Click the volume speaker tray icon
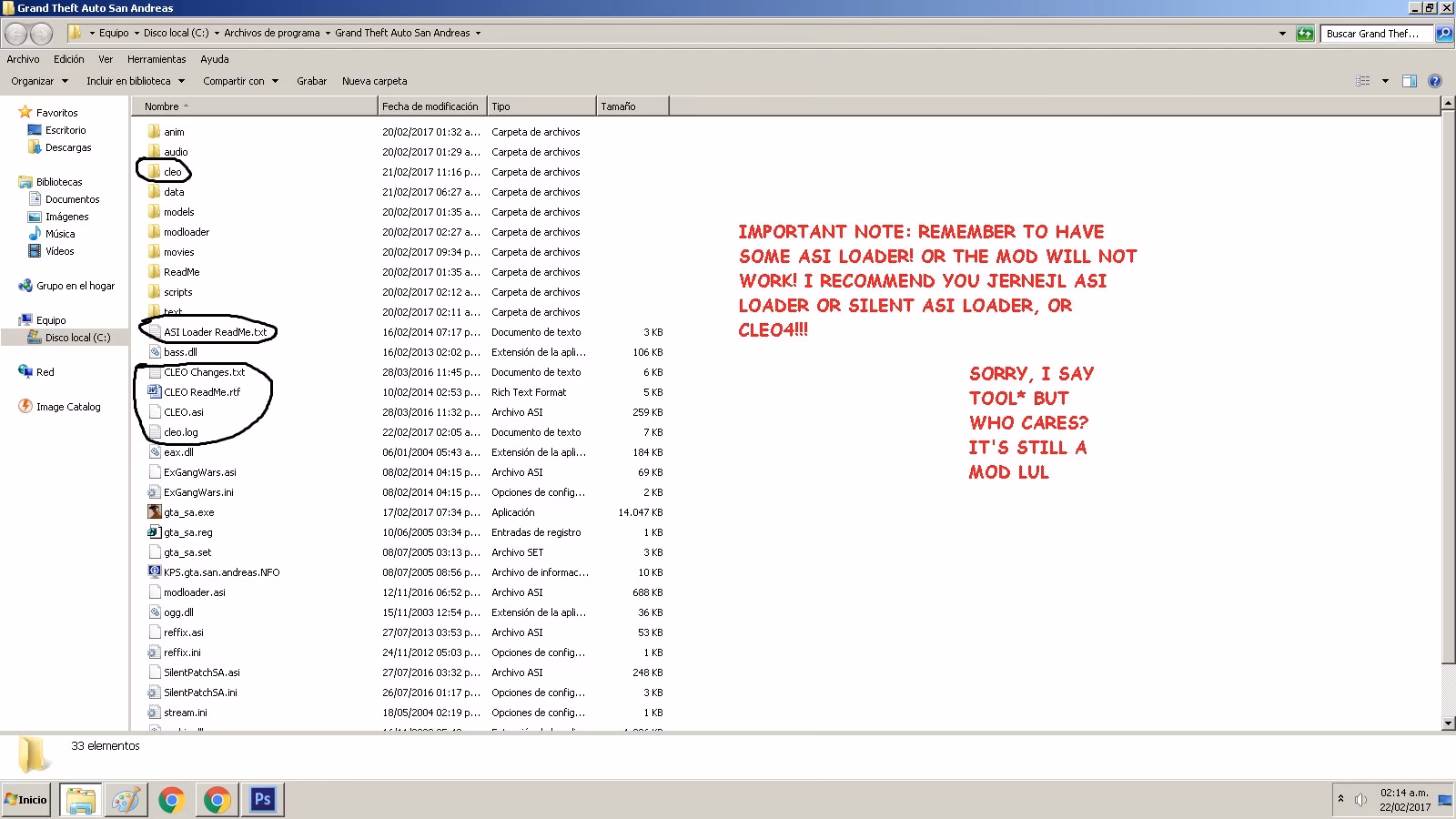Image resolution: width=1456 pixels, height=819 pixels. point(1360,800)
